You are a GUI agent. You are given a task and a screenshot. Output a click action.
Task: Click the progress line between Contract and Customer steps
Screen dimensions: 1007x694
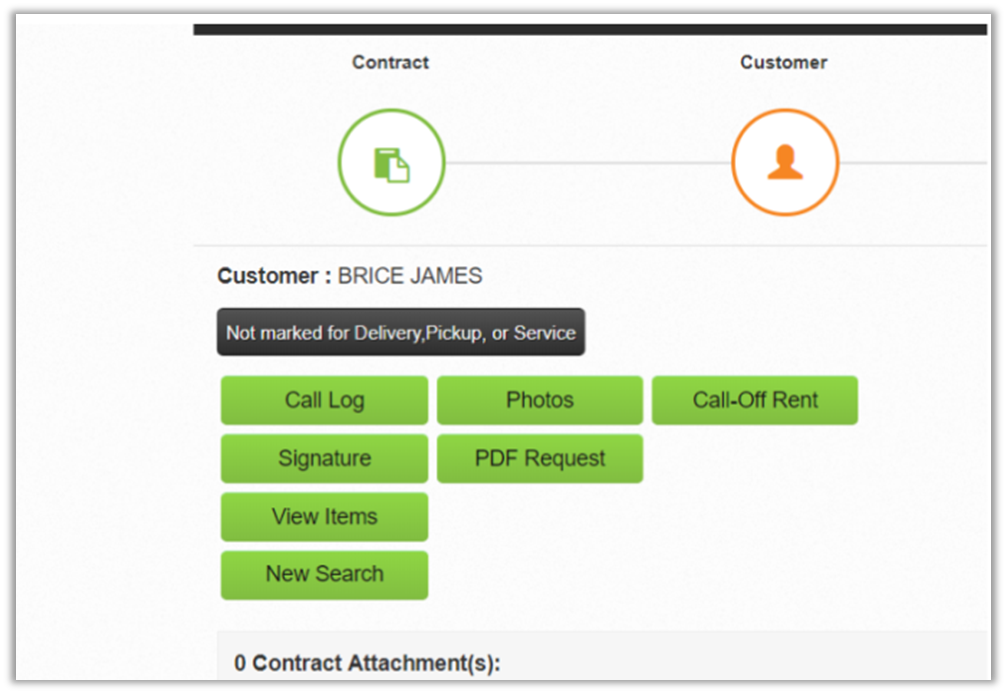[588, 163]
